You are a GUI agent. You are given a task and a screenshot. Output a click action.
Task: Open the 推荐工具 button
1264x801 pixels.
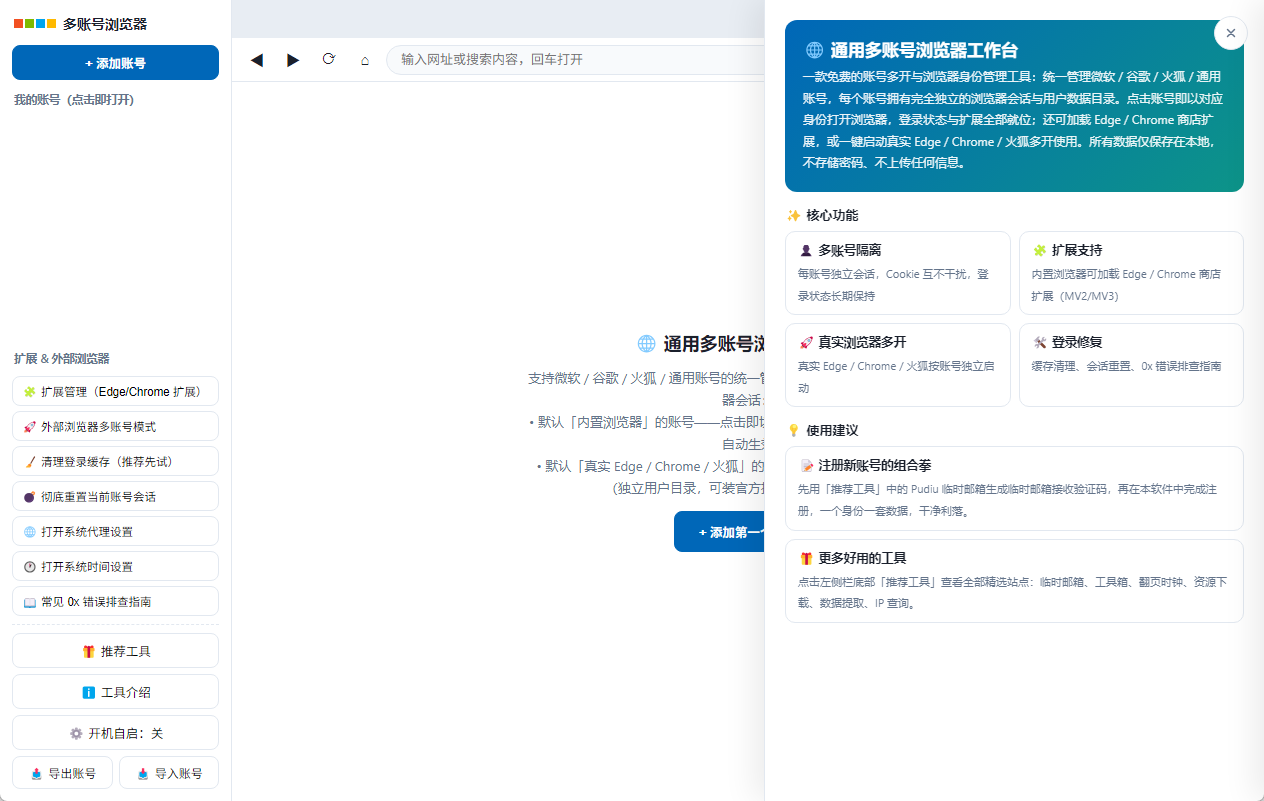click(115, 651)
